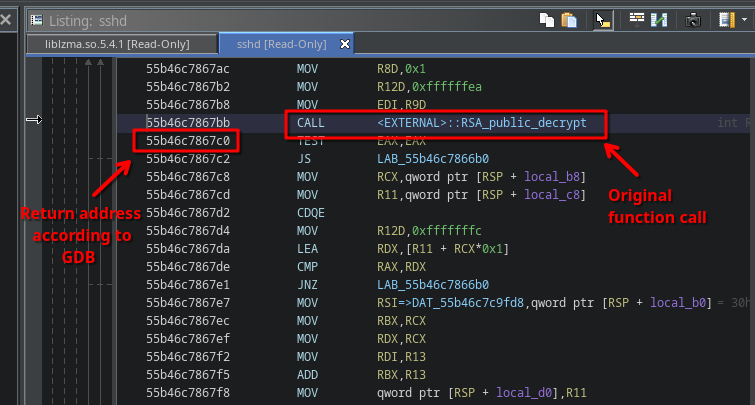This screenshot has height=405, width=755.
Task: Select address 55b46c7867ef
Action: [x=188, y=339]
